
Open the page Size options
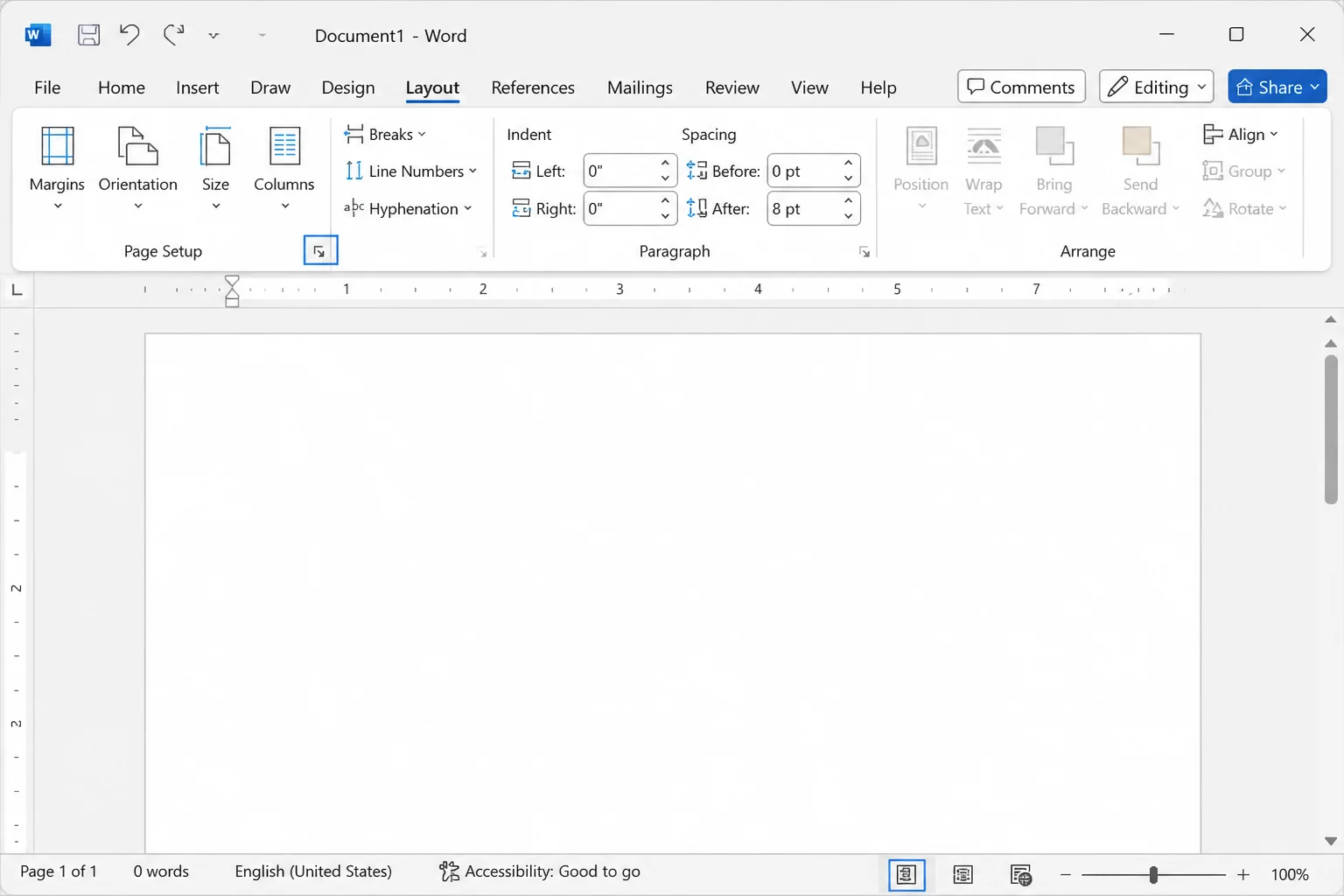pyautogui.click(x=215, y=169)
